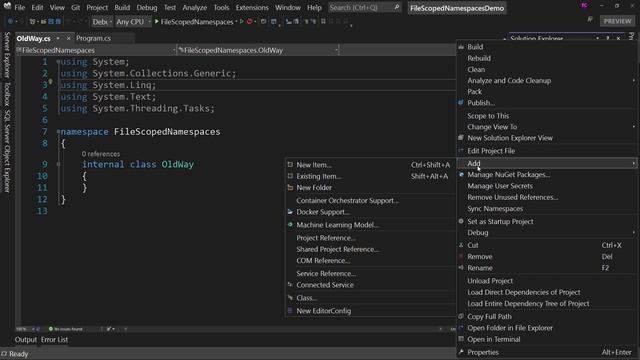Click the New Folder icon in submenu
This screenshot has height=360, width=640.
click(290, 187)
